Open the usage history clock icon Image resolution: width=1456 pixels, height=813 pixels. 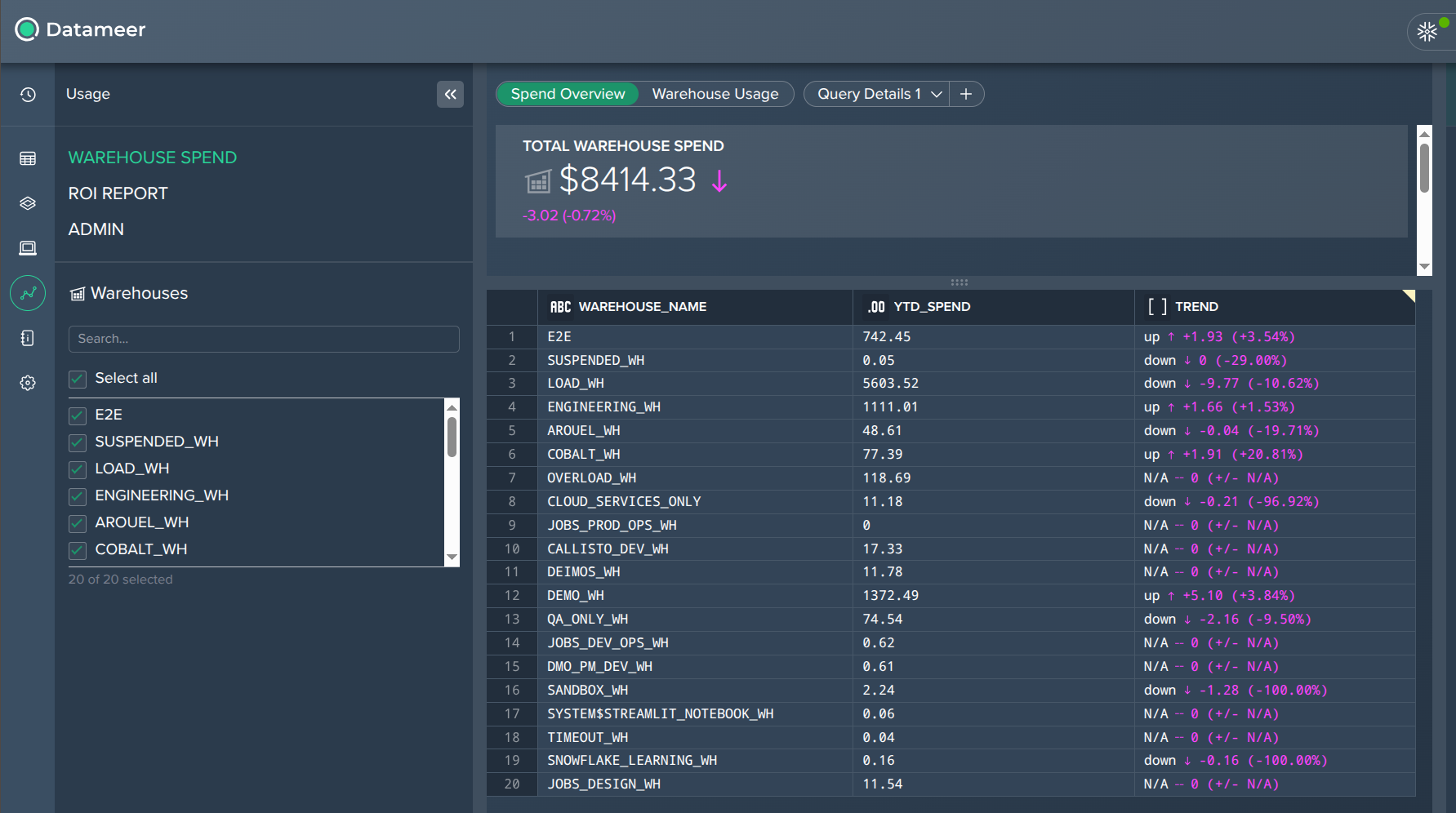(x=28, y=95)
